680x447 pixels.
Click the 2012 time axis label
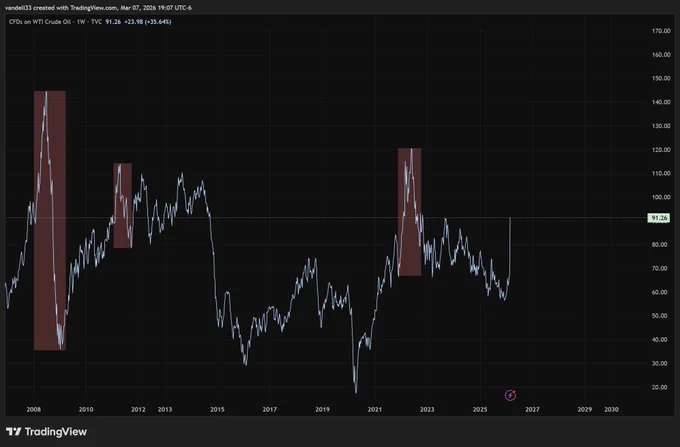pos(138,409)
